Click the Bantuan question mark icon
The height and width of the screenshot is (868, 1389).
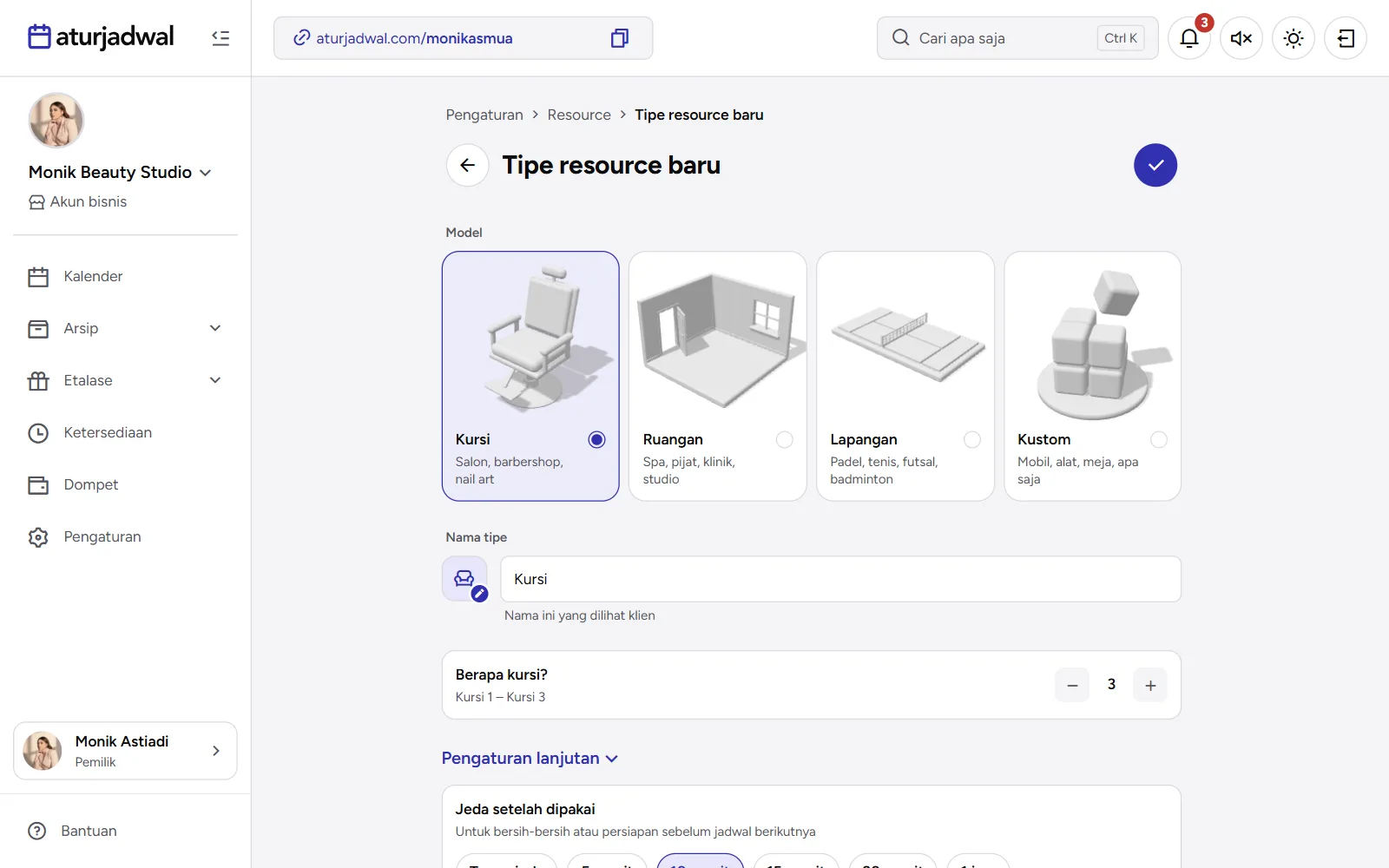(x=37, y=831)
